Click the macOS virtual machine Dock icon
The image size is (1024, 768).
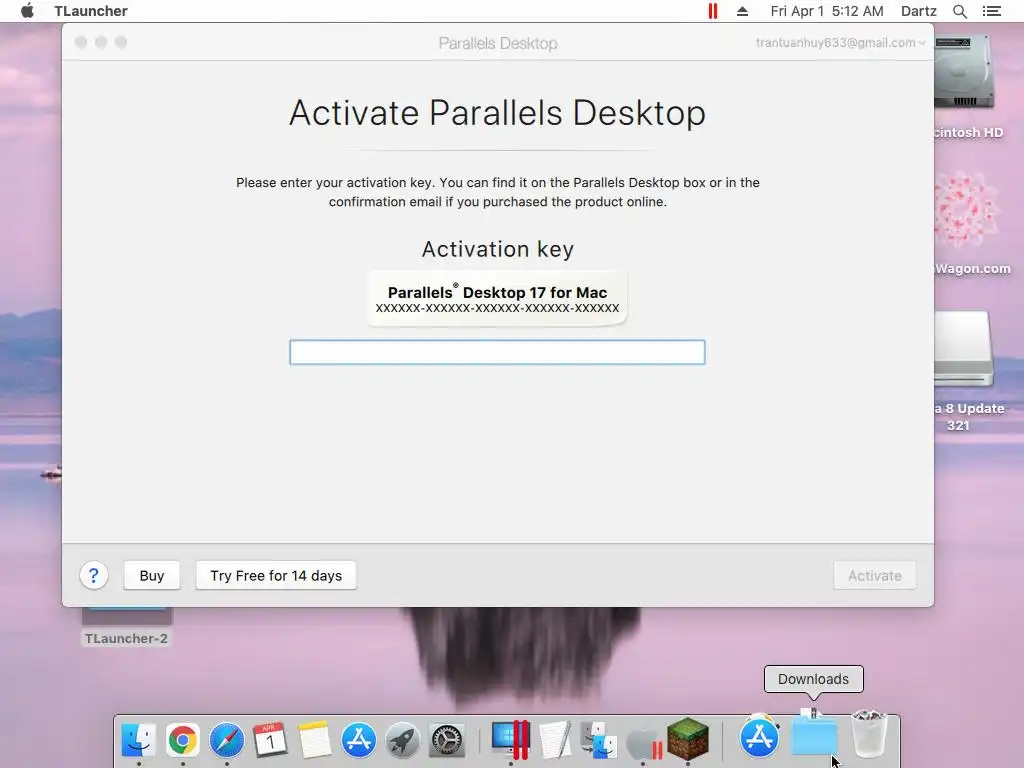[x=643, y=741]
